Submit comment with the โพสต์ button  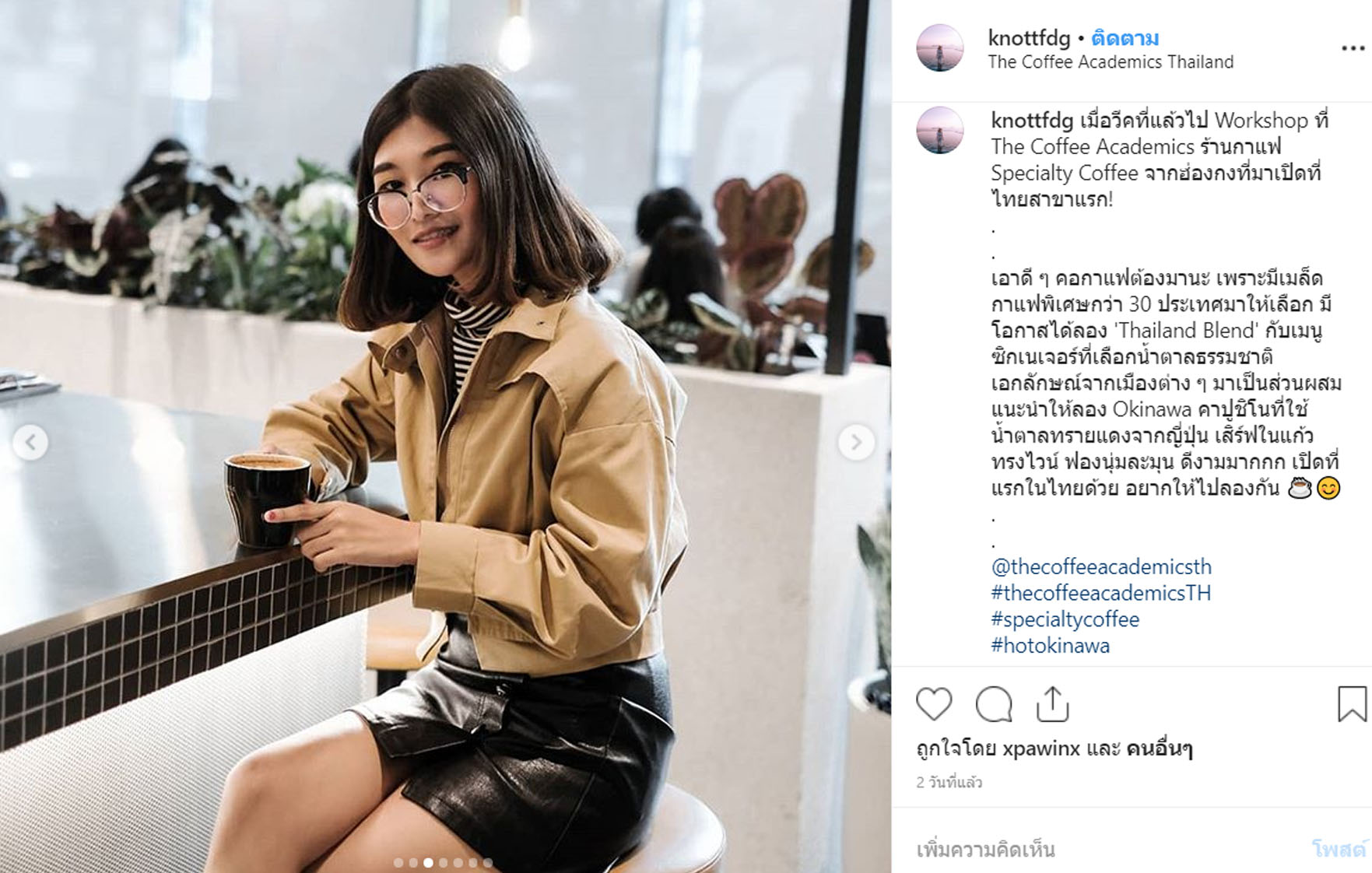coord(1339,849)
